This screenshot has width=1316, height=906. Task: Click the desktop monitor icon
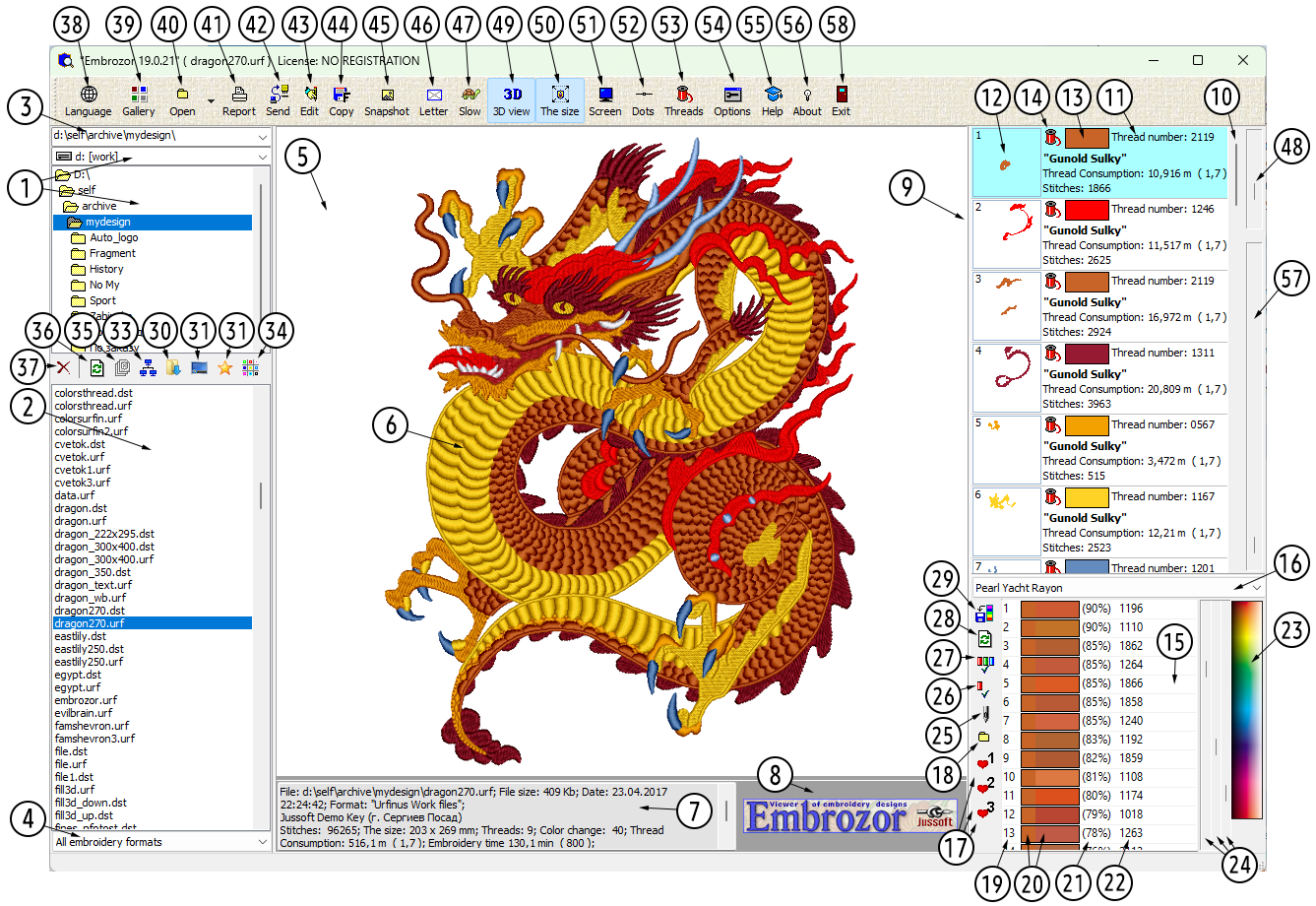coord(199,367)
